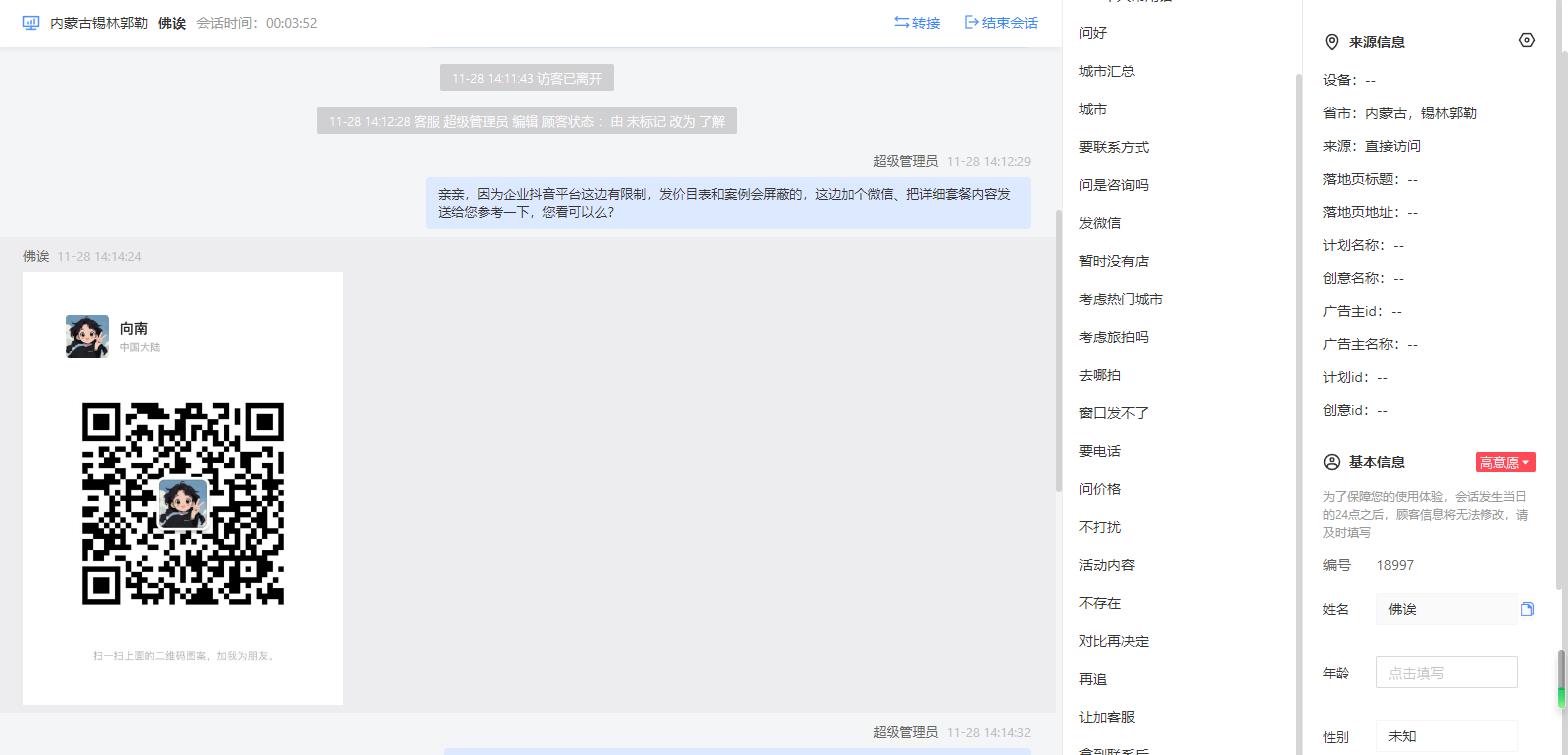Click the 来源 value 直接访问

[1393, 146]
